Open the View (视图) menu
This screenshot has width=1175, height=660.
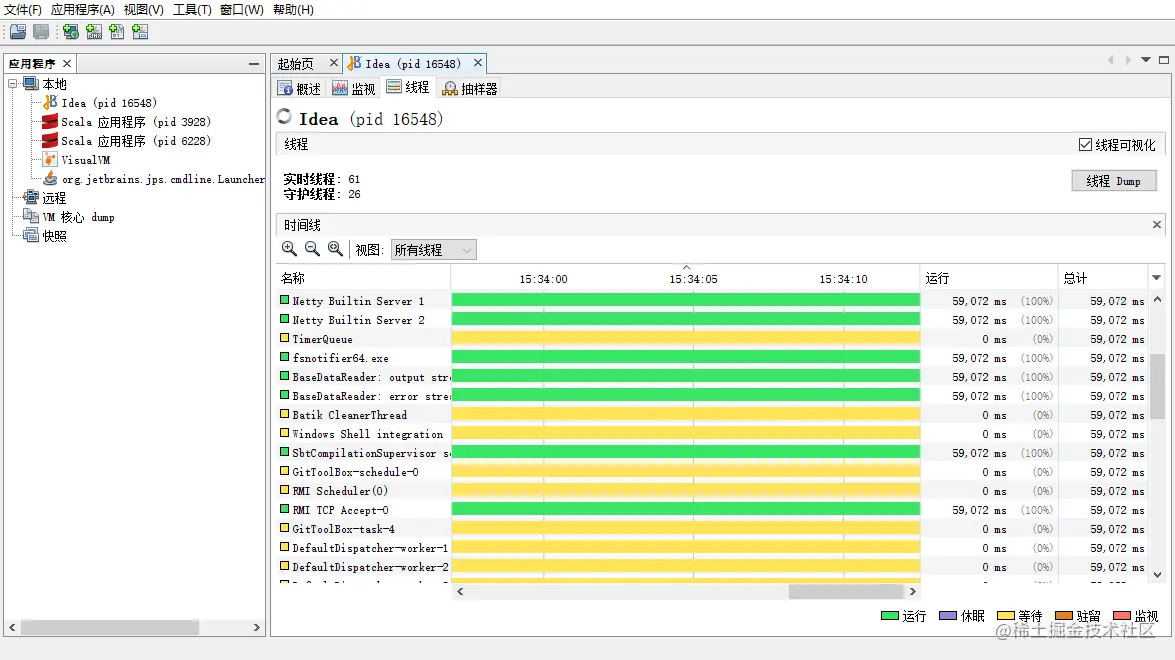[143, 10]
